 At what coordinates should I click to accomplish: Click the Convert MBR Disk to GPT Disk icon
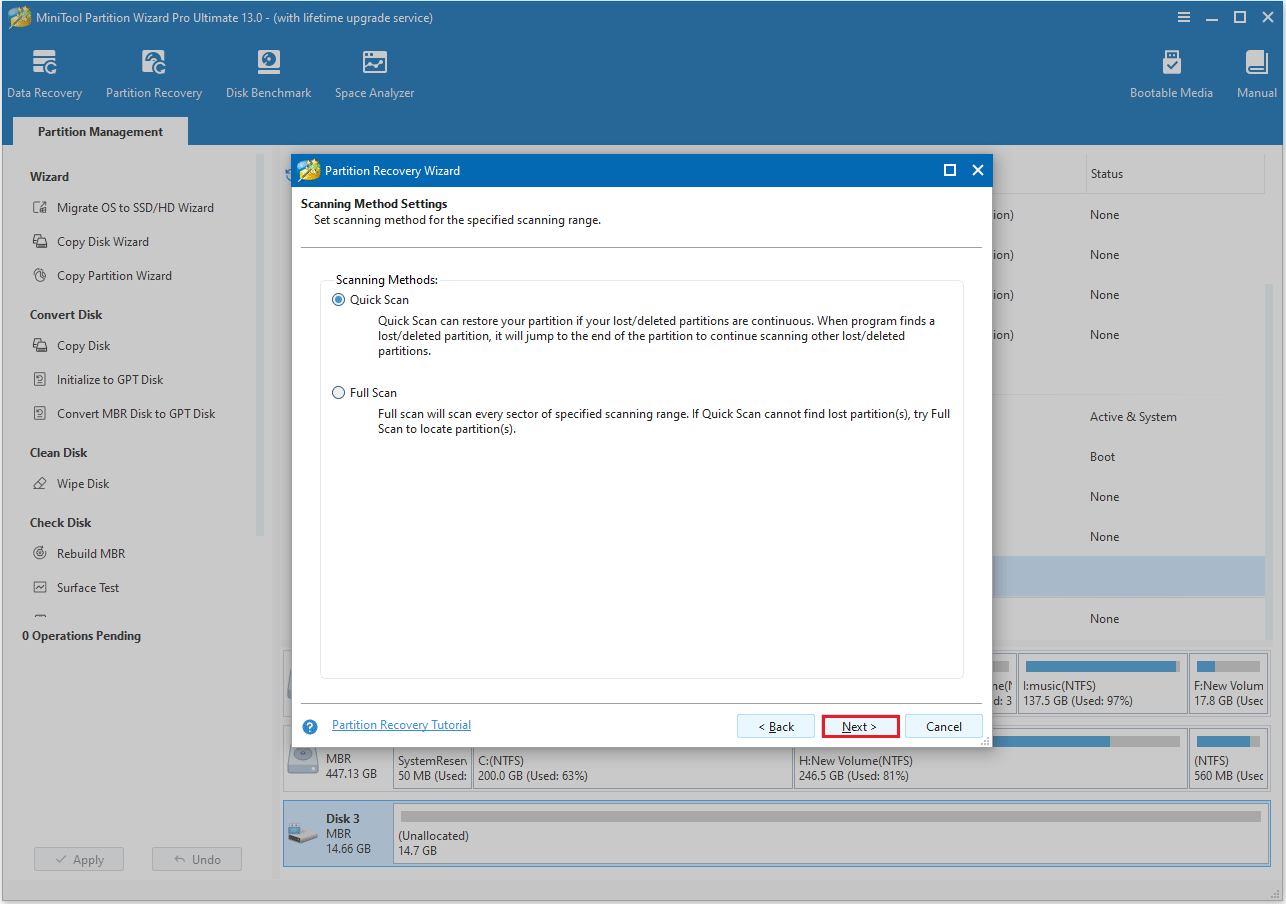click(x=40, y=414)
